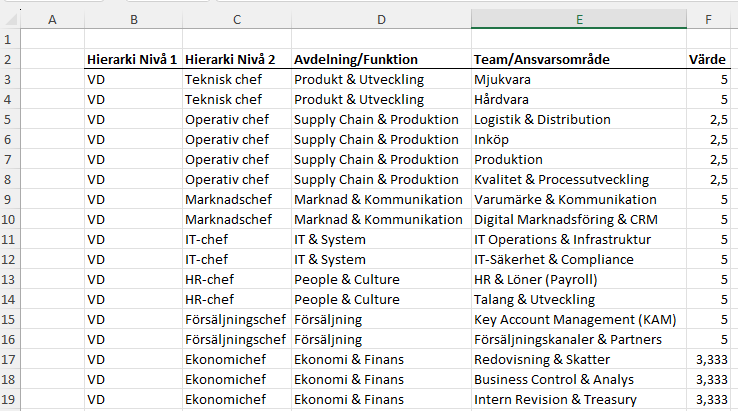Click the "Team/Ansvarsområde" header cell
Image resolution: width=738 pixels, height=411 pixels.
(542, 60)
